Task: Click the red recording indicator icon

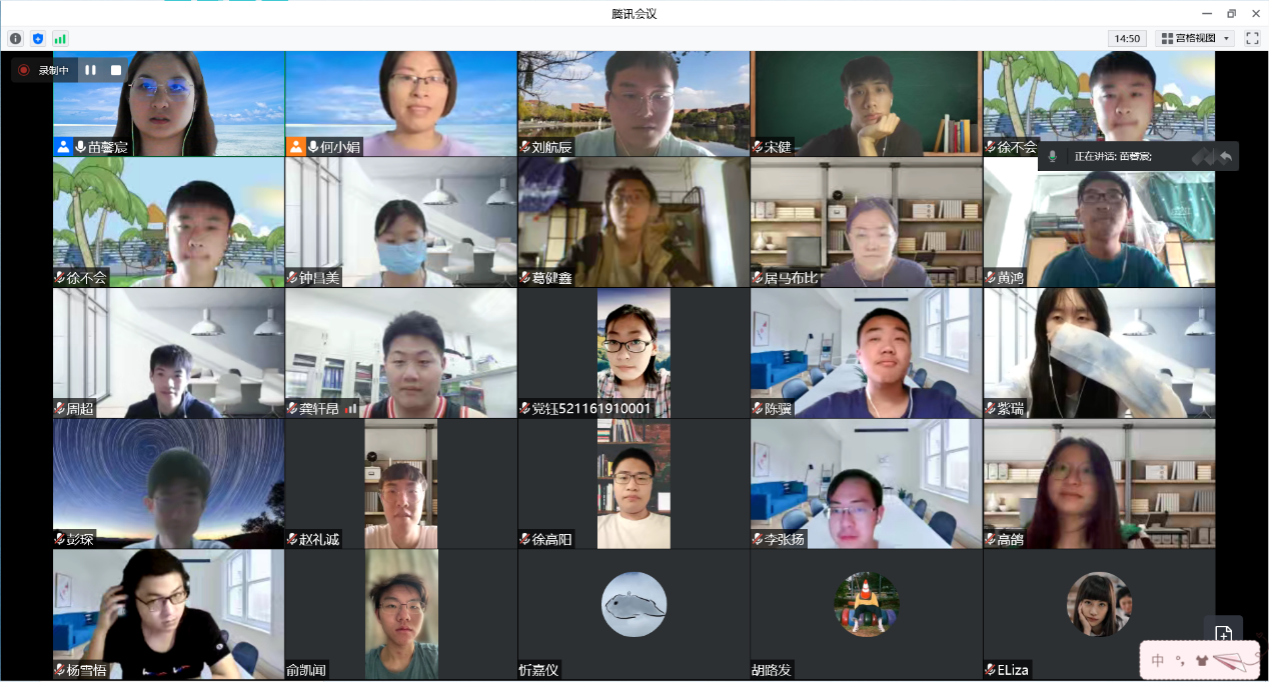Action: [x=24, y=70]
